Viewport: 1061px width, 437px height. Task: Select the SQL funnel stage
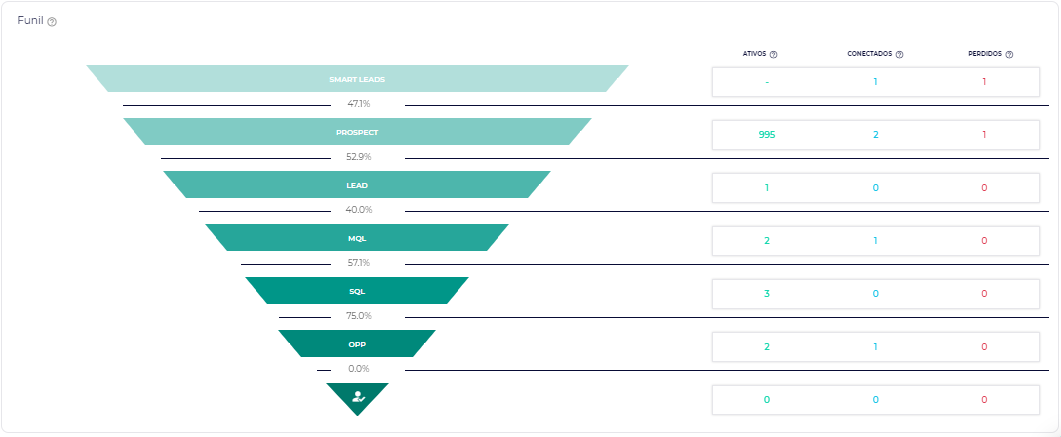tap(357, 291)
